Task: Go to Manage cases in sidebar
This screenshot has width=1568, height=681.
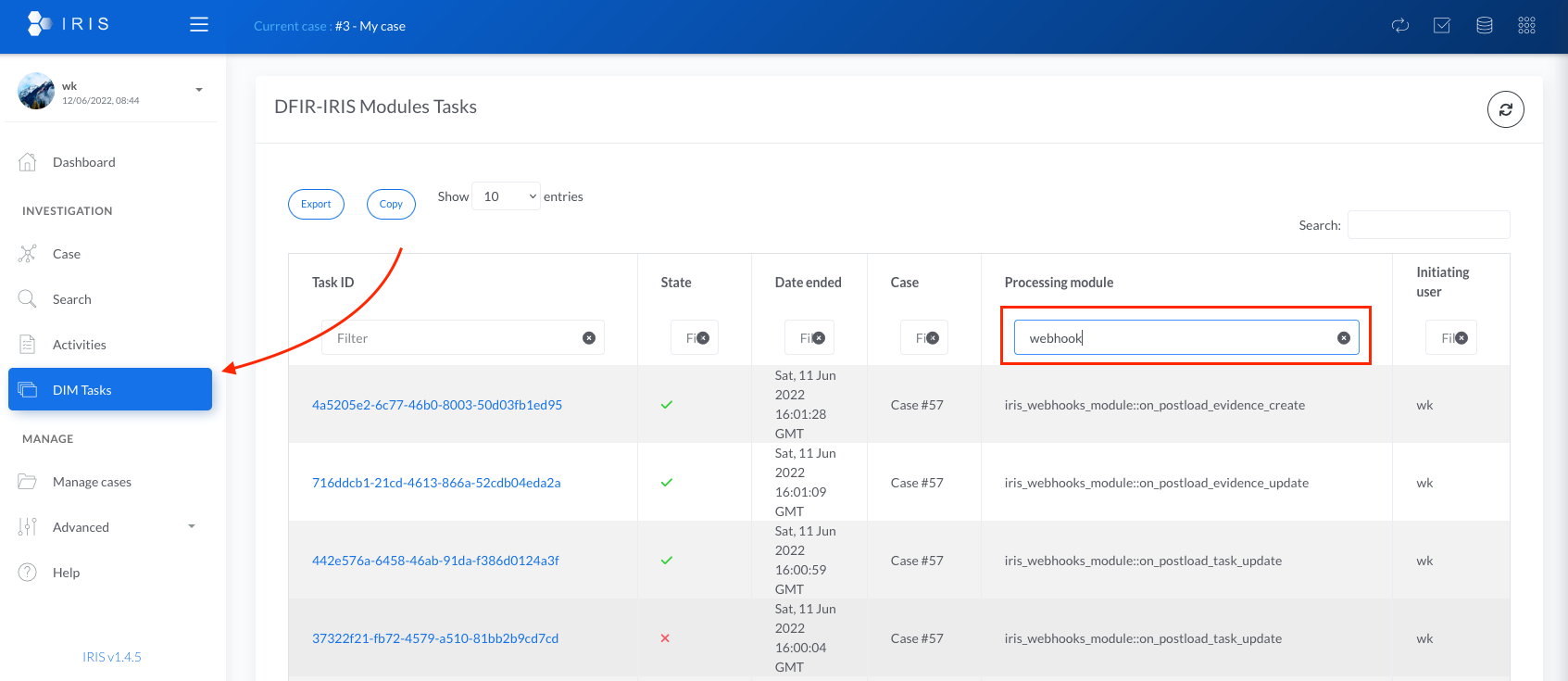Action: point(92,482)
